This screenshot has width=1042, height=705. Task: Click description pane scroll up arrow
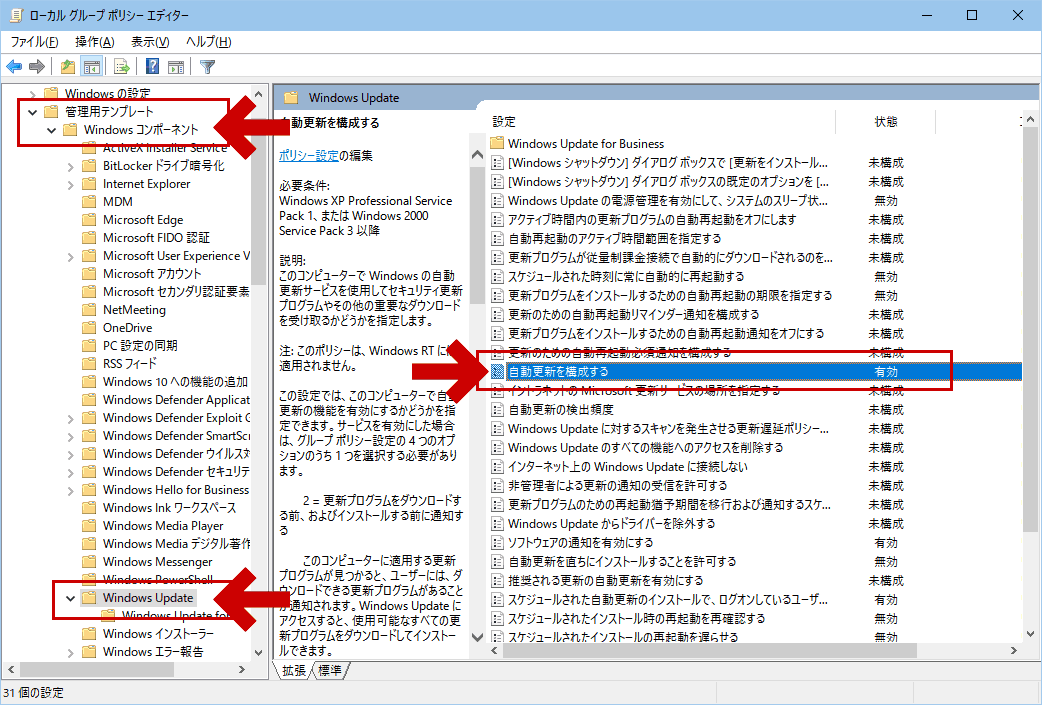pos(477,155)
